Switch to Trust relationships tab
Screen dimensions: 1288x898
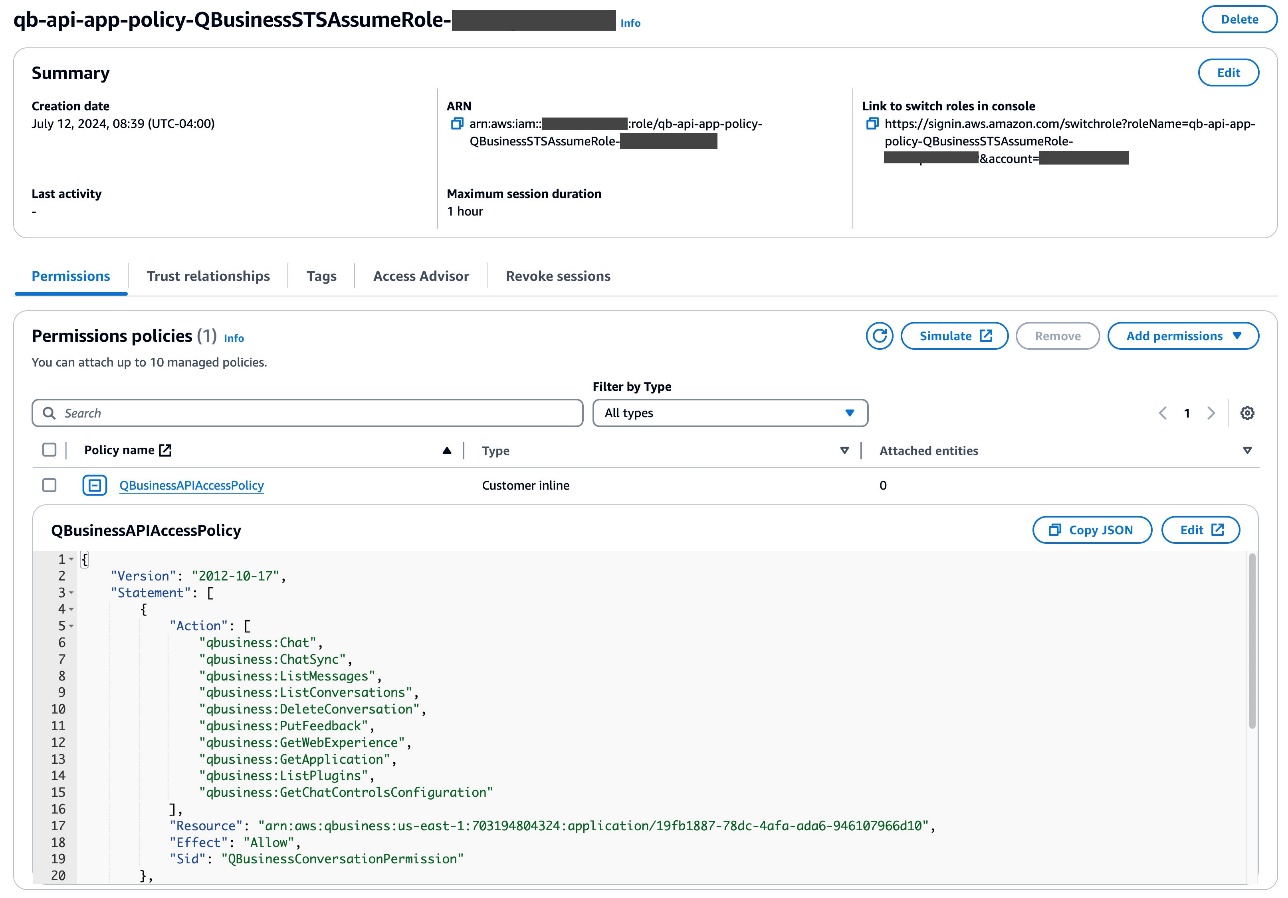pos(208,276)
